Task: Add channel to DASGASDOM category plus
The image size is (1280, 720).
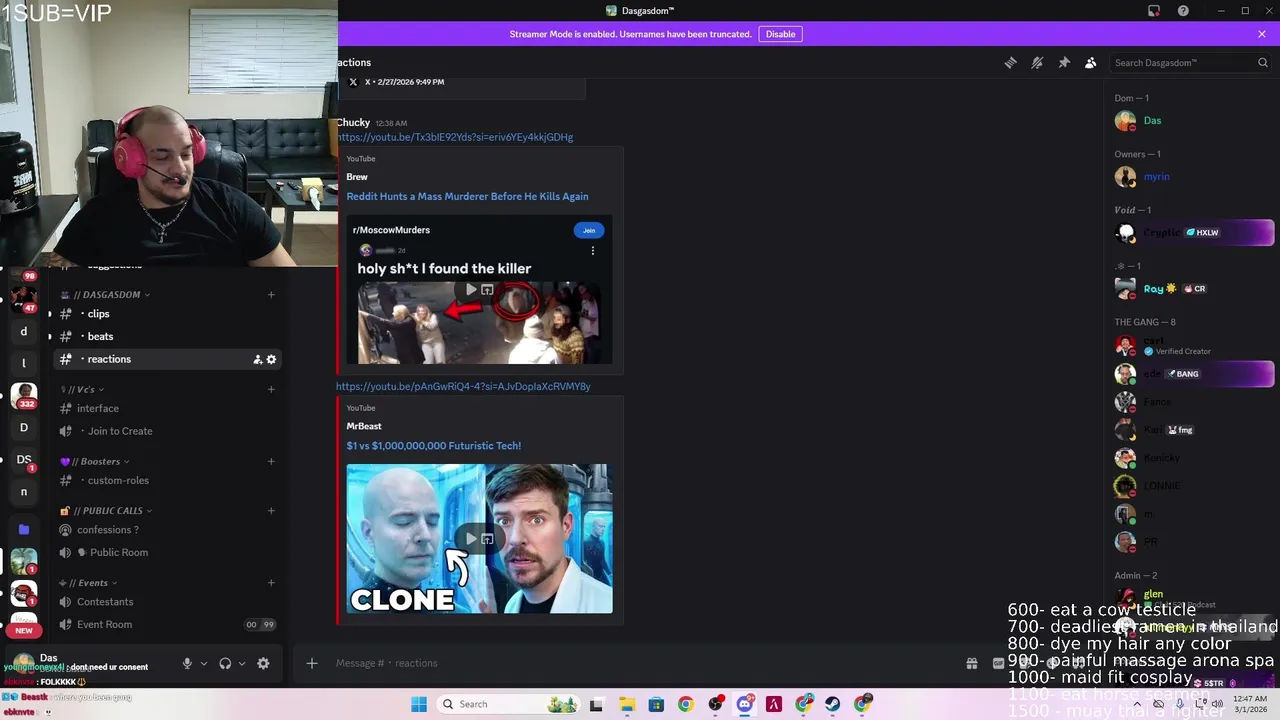Action: tap(271, 295)
